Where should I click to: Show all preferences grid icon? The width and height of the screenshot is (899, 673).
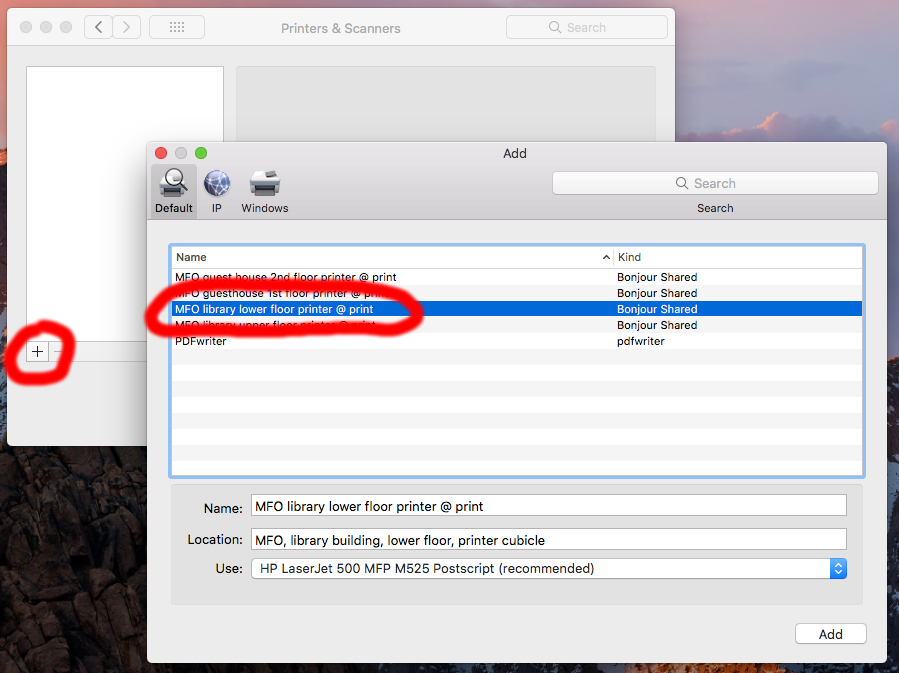pos(177,27)
